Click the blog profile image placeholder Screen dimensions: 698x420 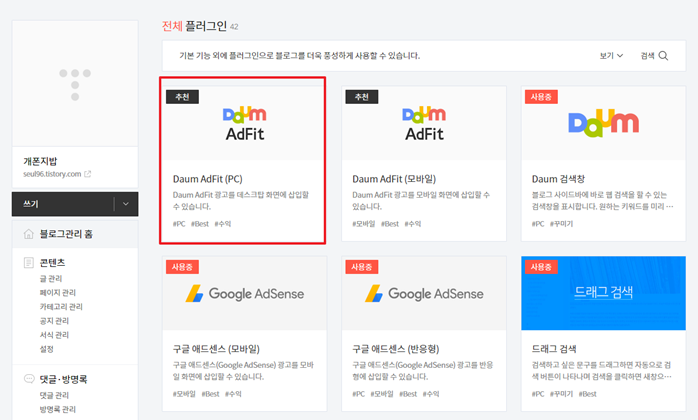(x=75, y=84)
